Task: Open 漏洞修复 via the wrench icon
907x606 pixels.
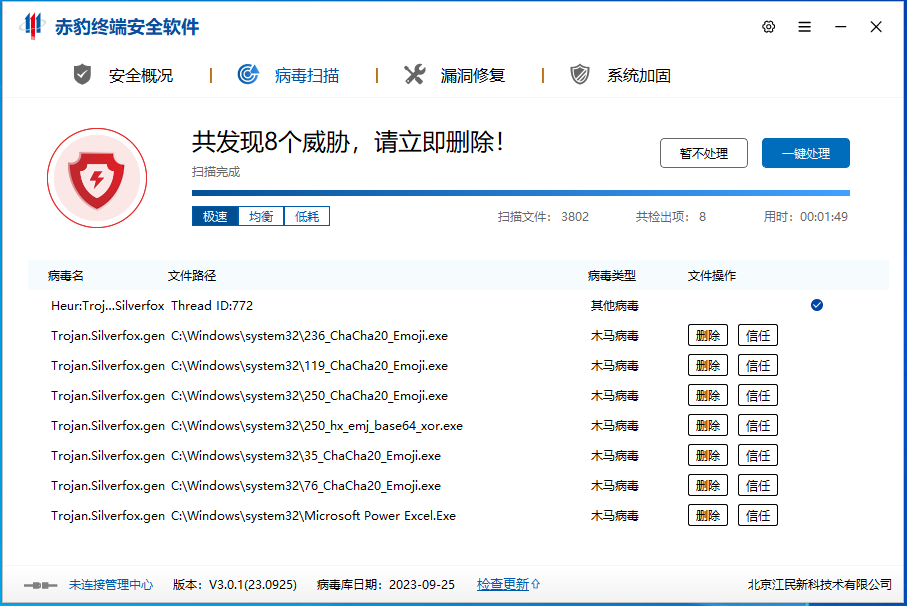Action: click(414, 73)
